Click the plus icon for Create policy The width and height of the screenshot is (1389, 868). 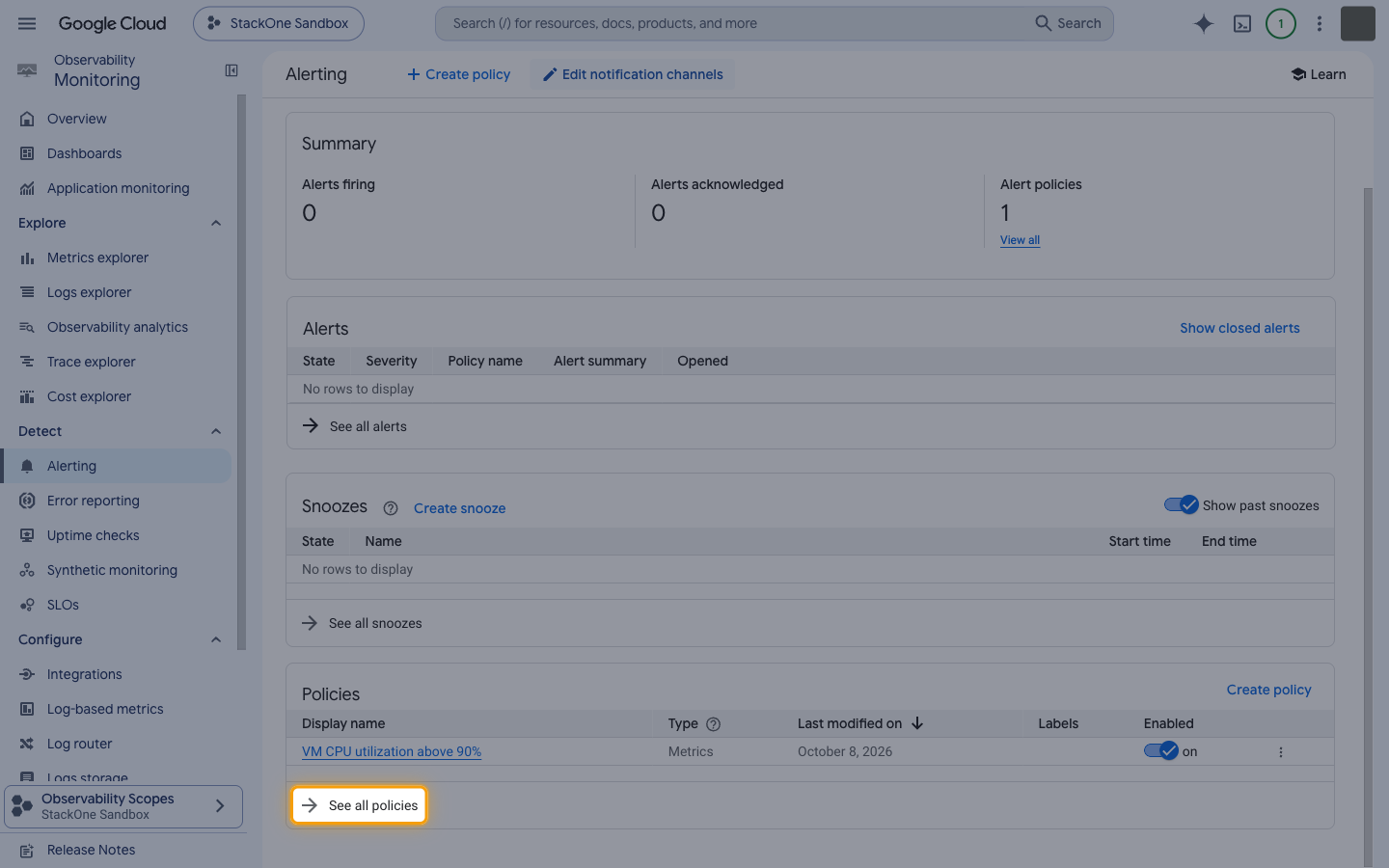point(414,74)
